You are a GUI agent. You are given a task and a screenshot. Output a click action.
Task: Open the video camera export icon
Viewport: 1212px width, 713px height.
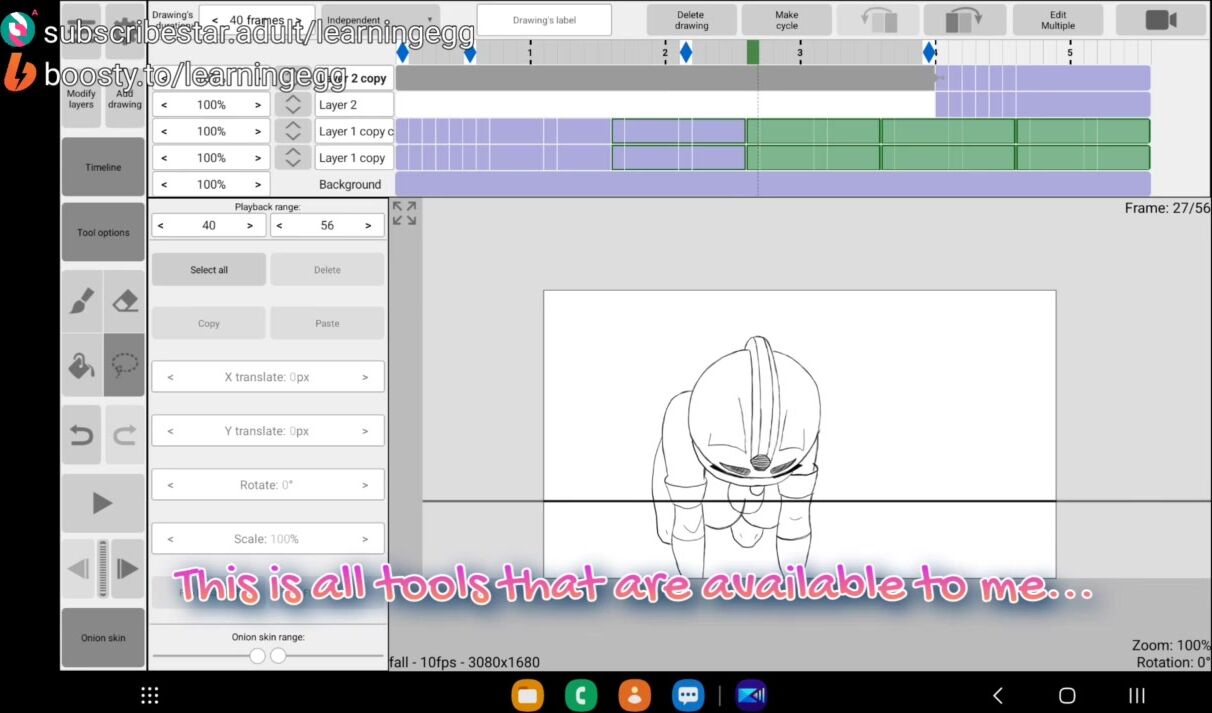coord(1160,20)
